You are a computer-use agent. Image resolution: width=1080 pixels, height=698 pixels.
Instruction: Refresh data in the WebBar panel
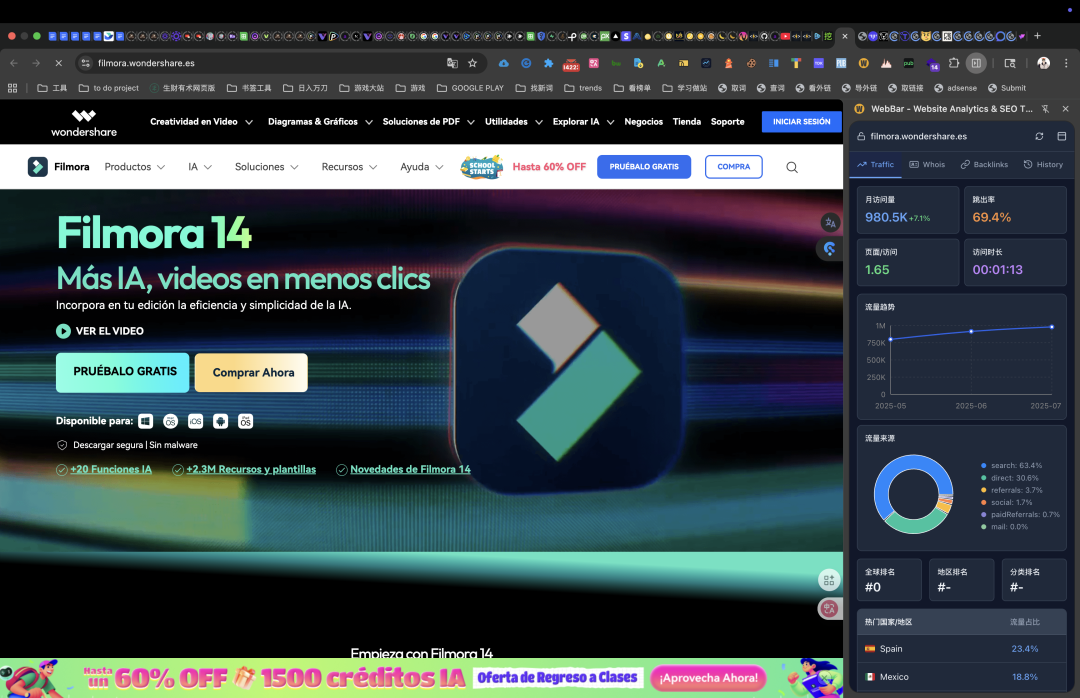1039,136
